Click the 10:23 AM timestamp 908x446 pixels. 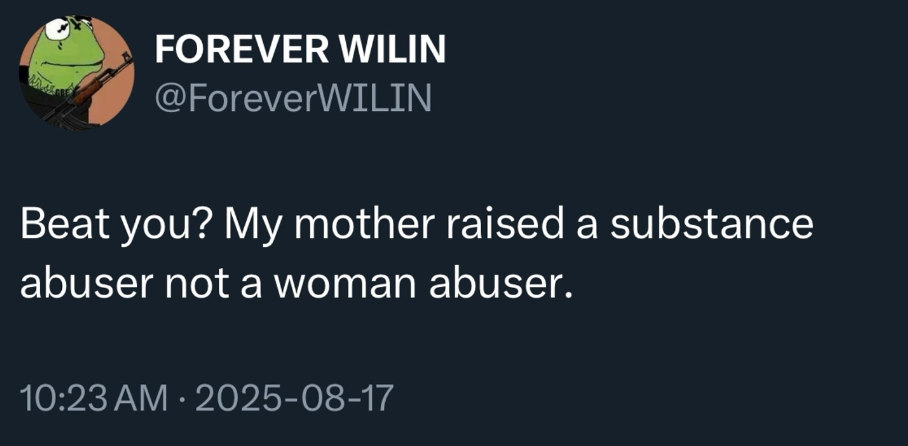(93, 399)
